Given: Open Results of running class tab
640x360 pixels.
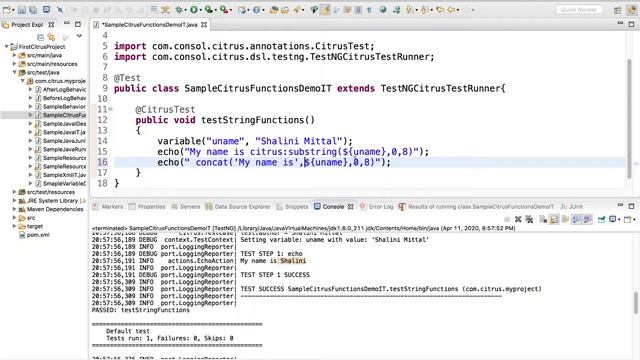Looking at the screenshot, I should point(476,207).
